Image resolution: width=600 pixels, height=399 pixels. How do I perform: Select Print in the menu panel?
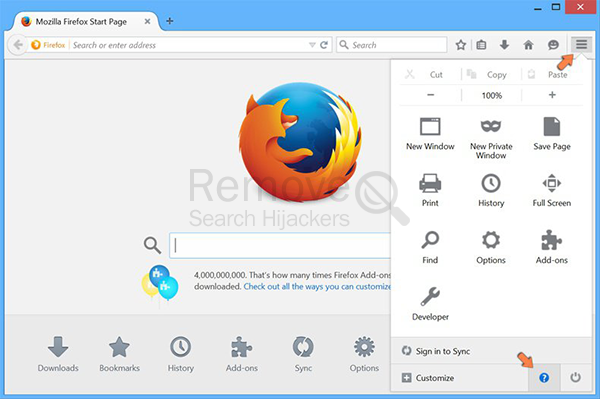pyautogui.click(x=430, y=190)
